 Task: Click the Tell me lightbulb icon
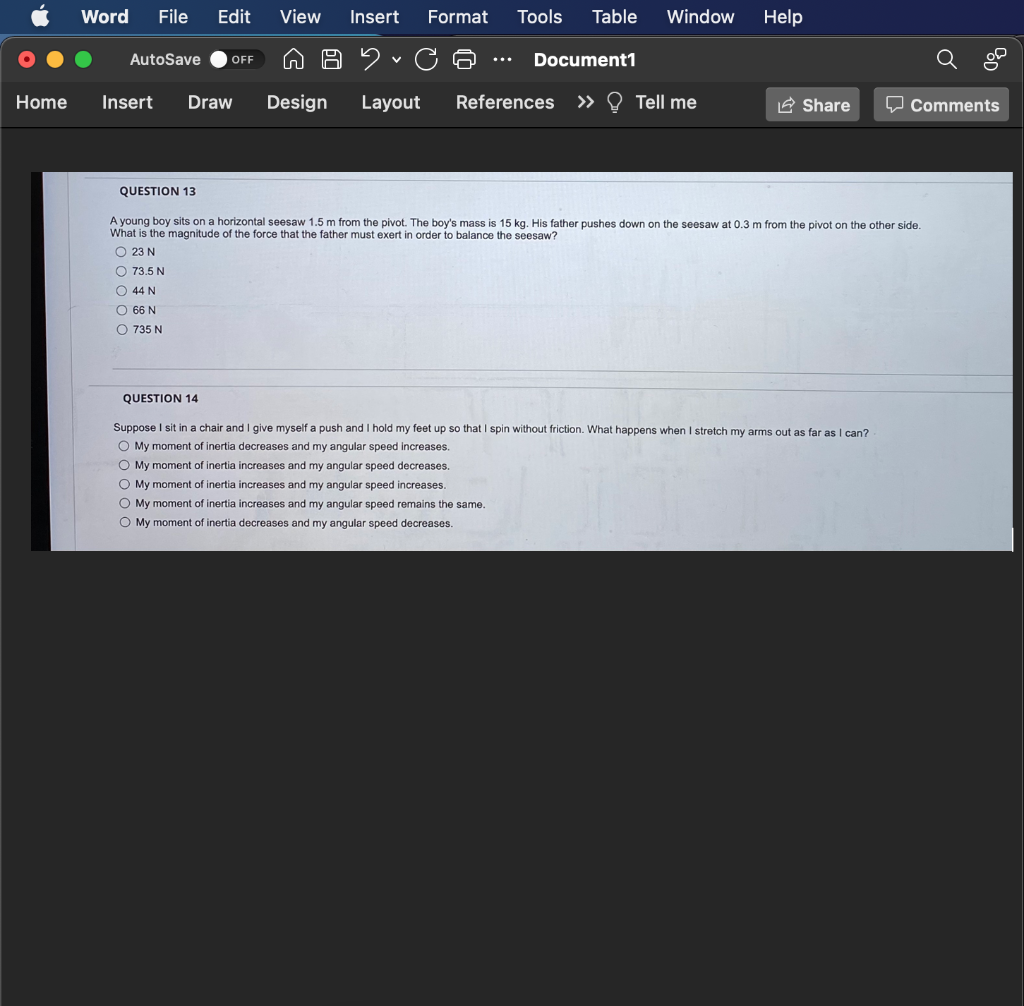[615, 102]
